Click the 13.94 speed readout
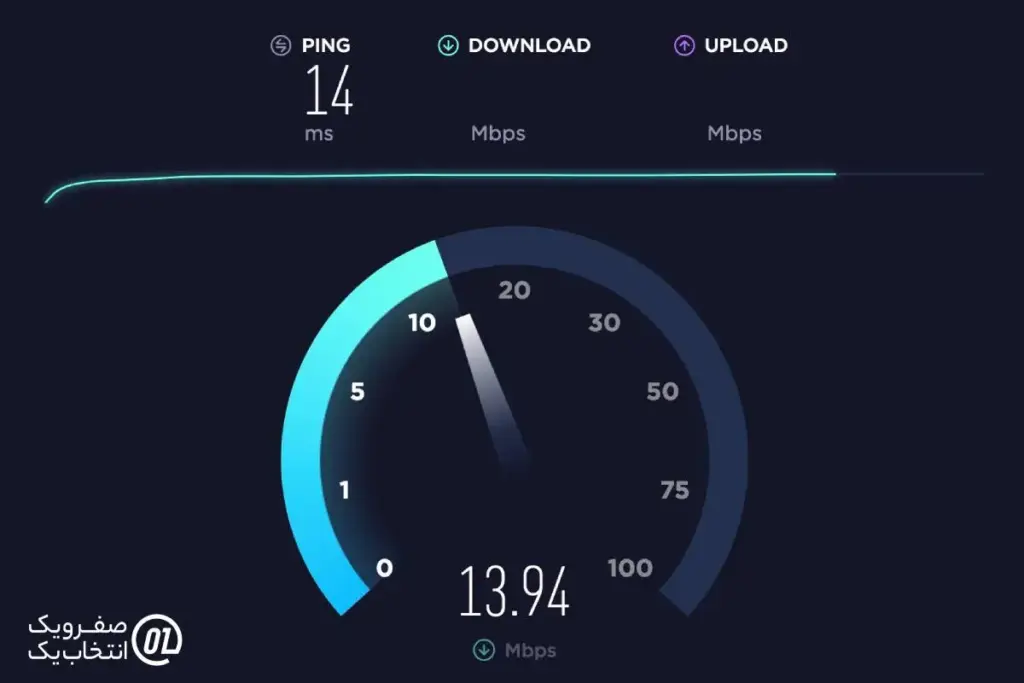Image resolution: width=1024 pixels, height=683 pixels. click(514, 592)
